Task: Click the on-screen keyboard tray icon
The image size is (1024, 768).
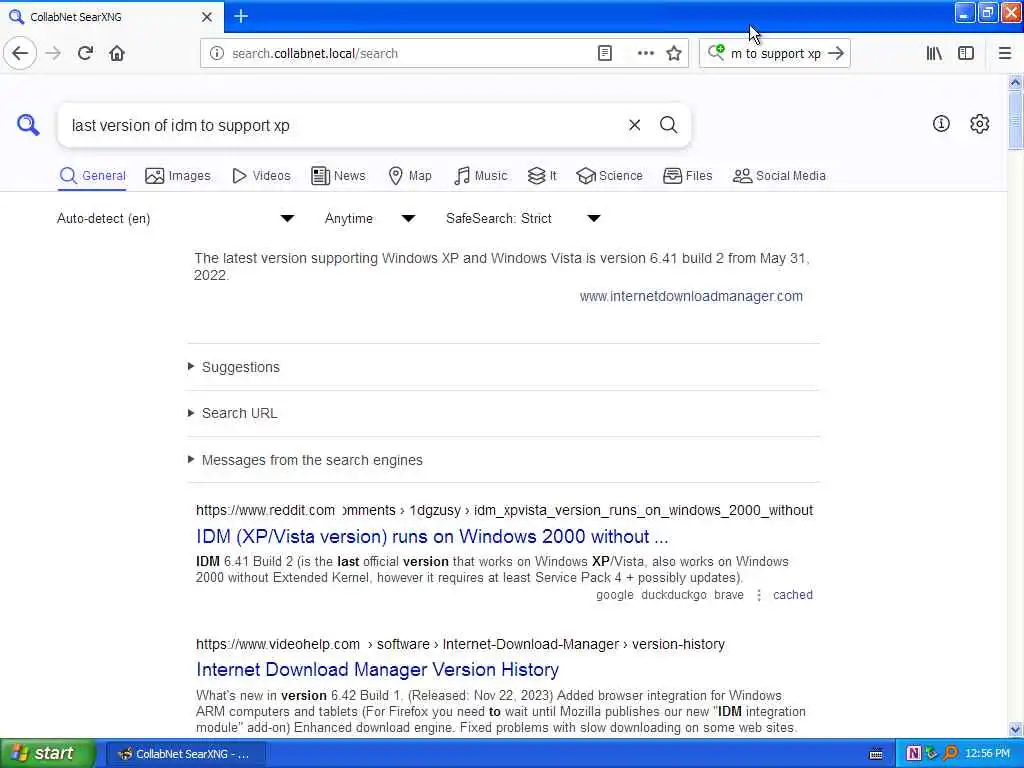Action: [876, 754]
